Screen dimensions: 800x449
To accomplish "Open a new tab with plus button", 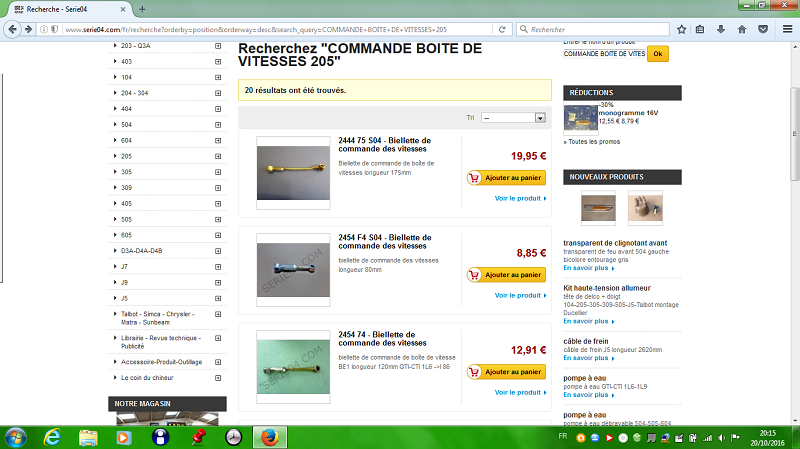I will [142, 9].
